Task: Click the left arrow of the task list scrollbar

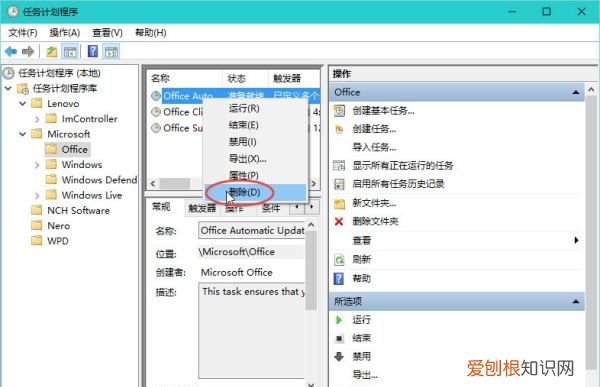Action: coord(153,183)
